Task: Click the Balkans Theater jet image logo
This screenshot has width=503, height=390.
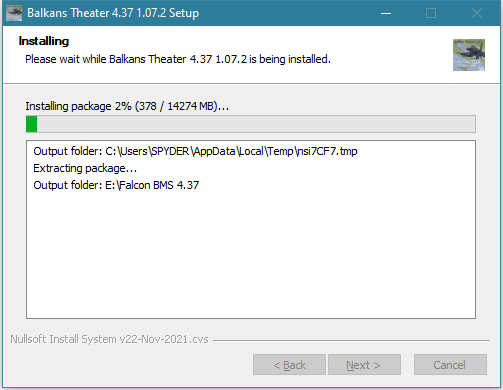Action: 469,55
